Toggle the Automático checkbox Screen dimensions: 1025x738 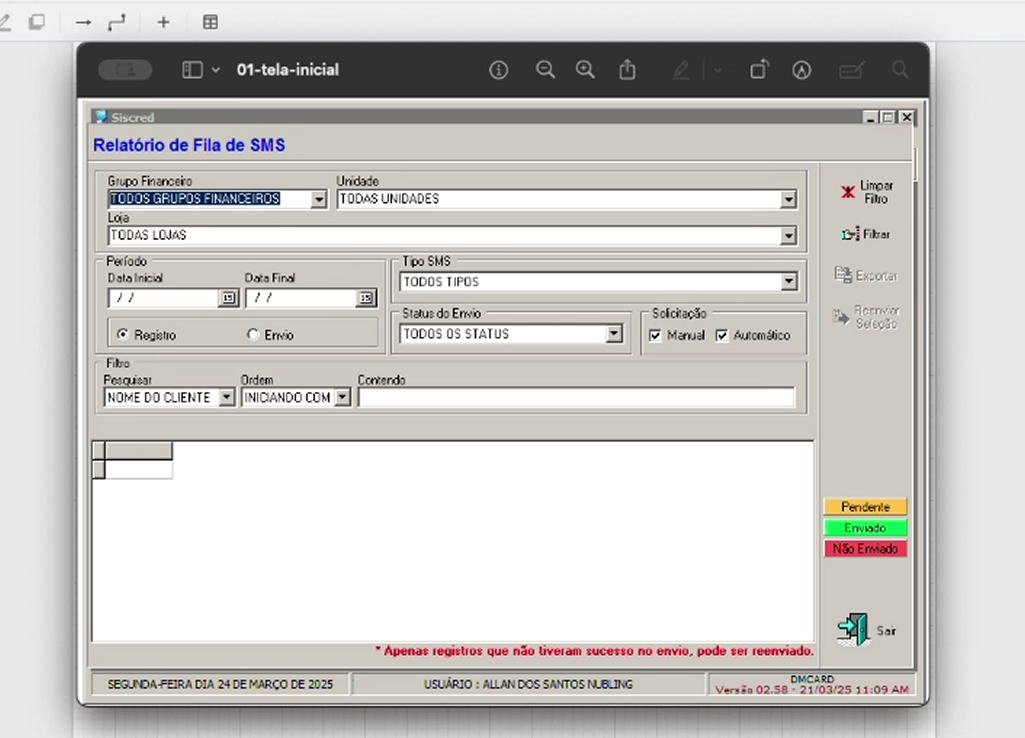point(722,336)
